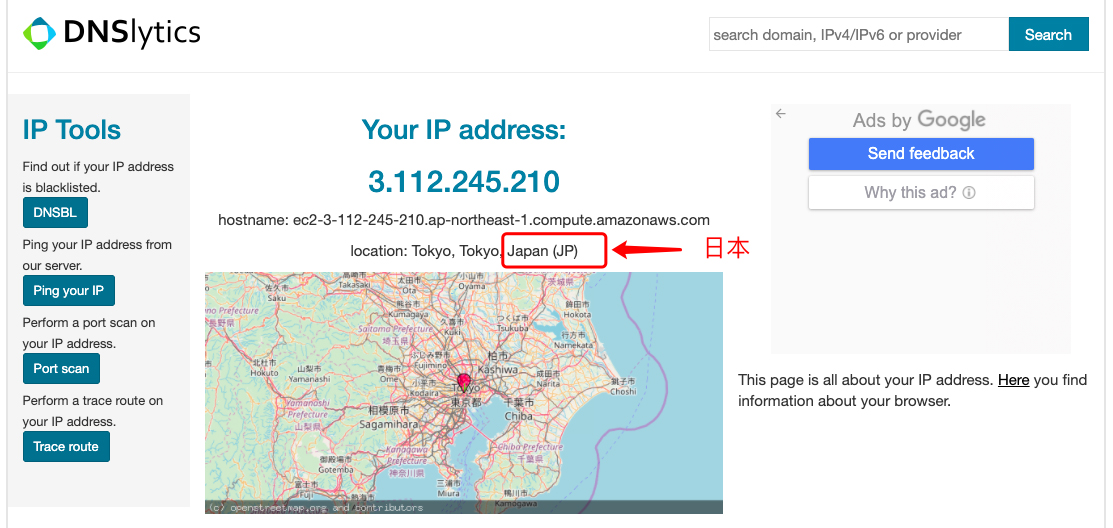
Task: Open the DNSBL blacklist check
Action: coord(55,213)
